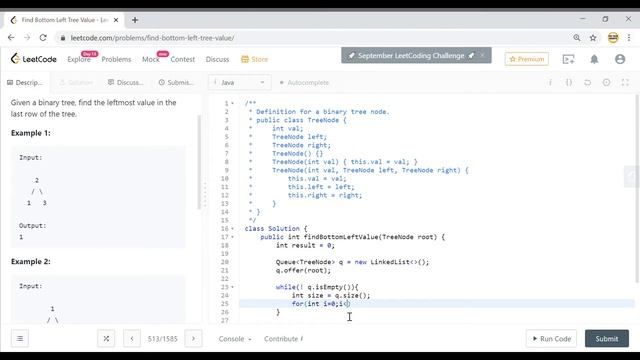Viewport: 640px width, 360px height.
Task: Reload the current page
Action: point(43,38)
